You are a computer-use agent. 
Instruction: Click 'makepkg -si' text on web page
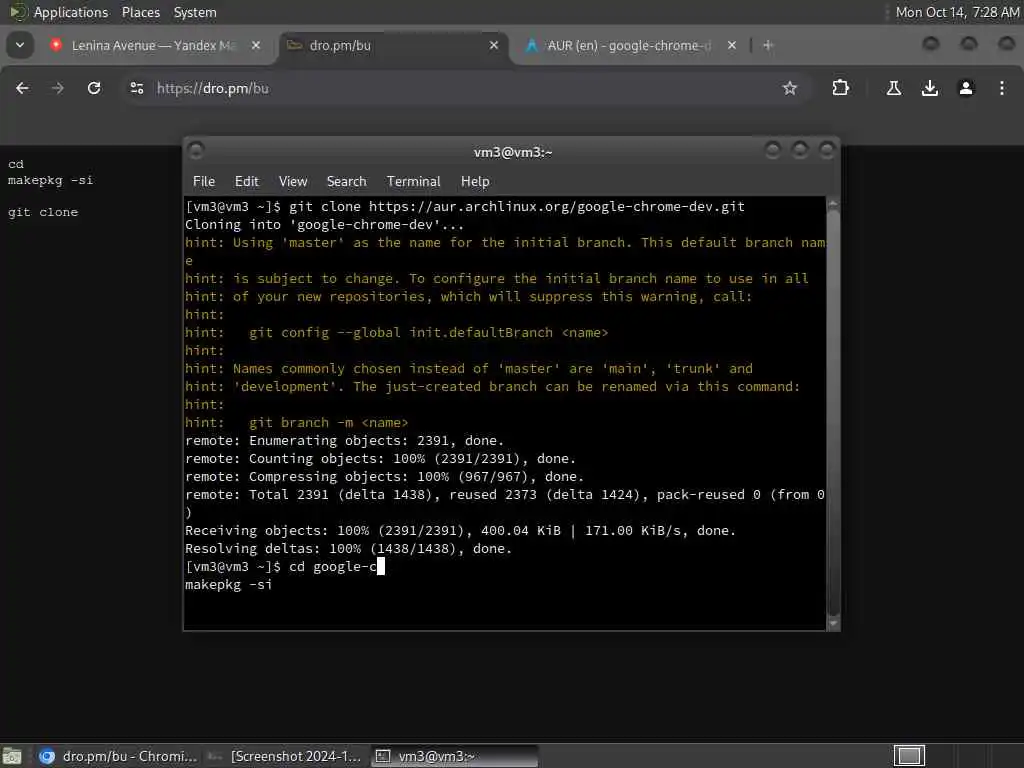[50, 180]
